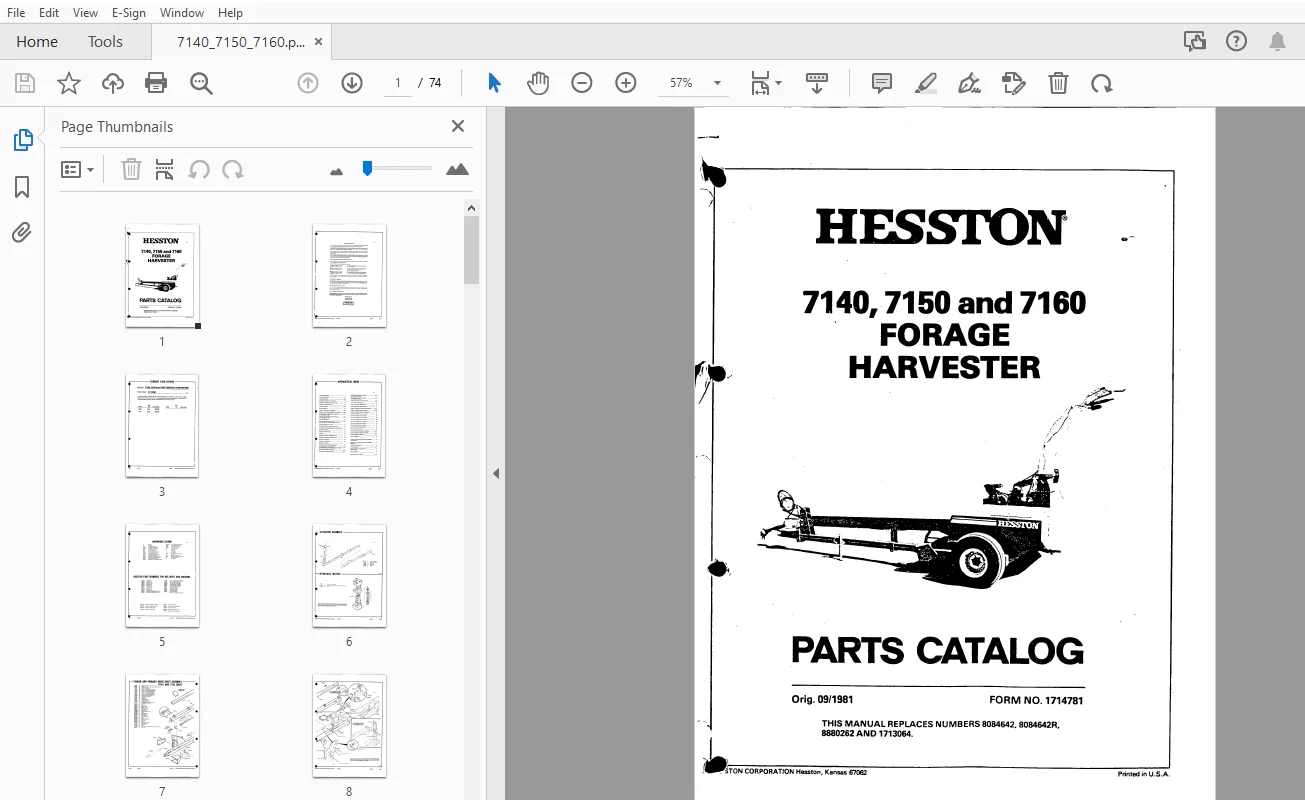Save the file with floppy disk icon
The image size is (1305, 800).
point(24,83)
